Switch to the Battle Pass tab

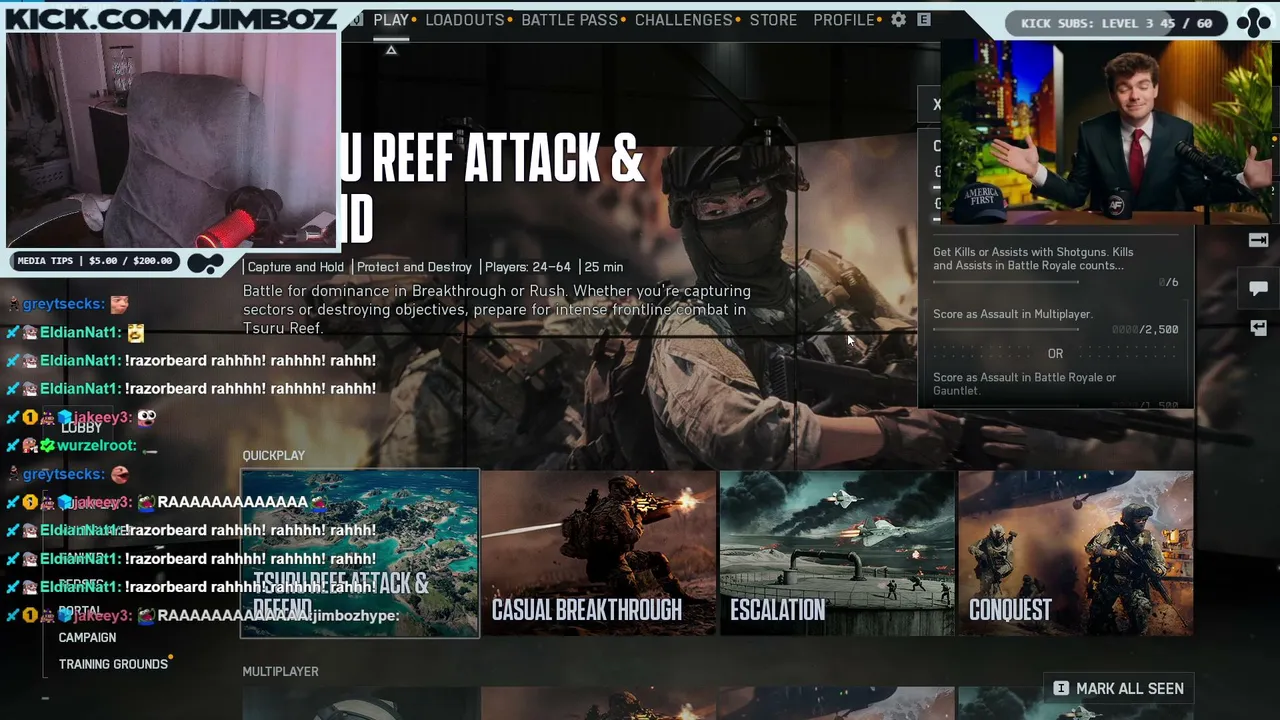pyautogui.click(x=570, y=20)
